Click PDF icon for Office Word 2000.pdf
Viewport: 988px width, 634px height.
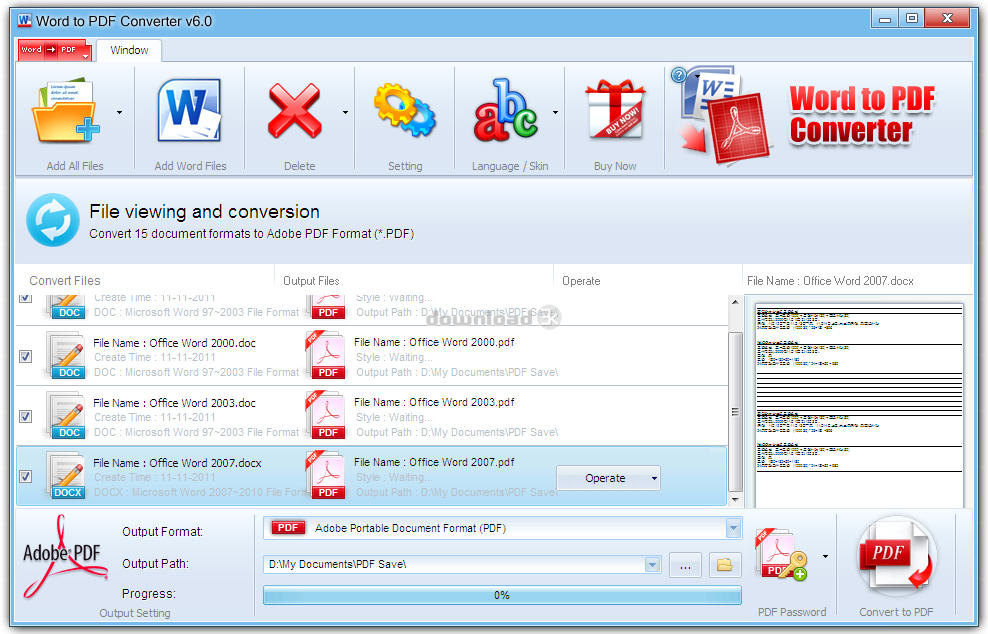tap(326, 355)
